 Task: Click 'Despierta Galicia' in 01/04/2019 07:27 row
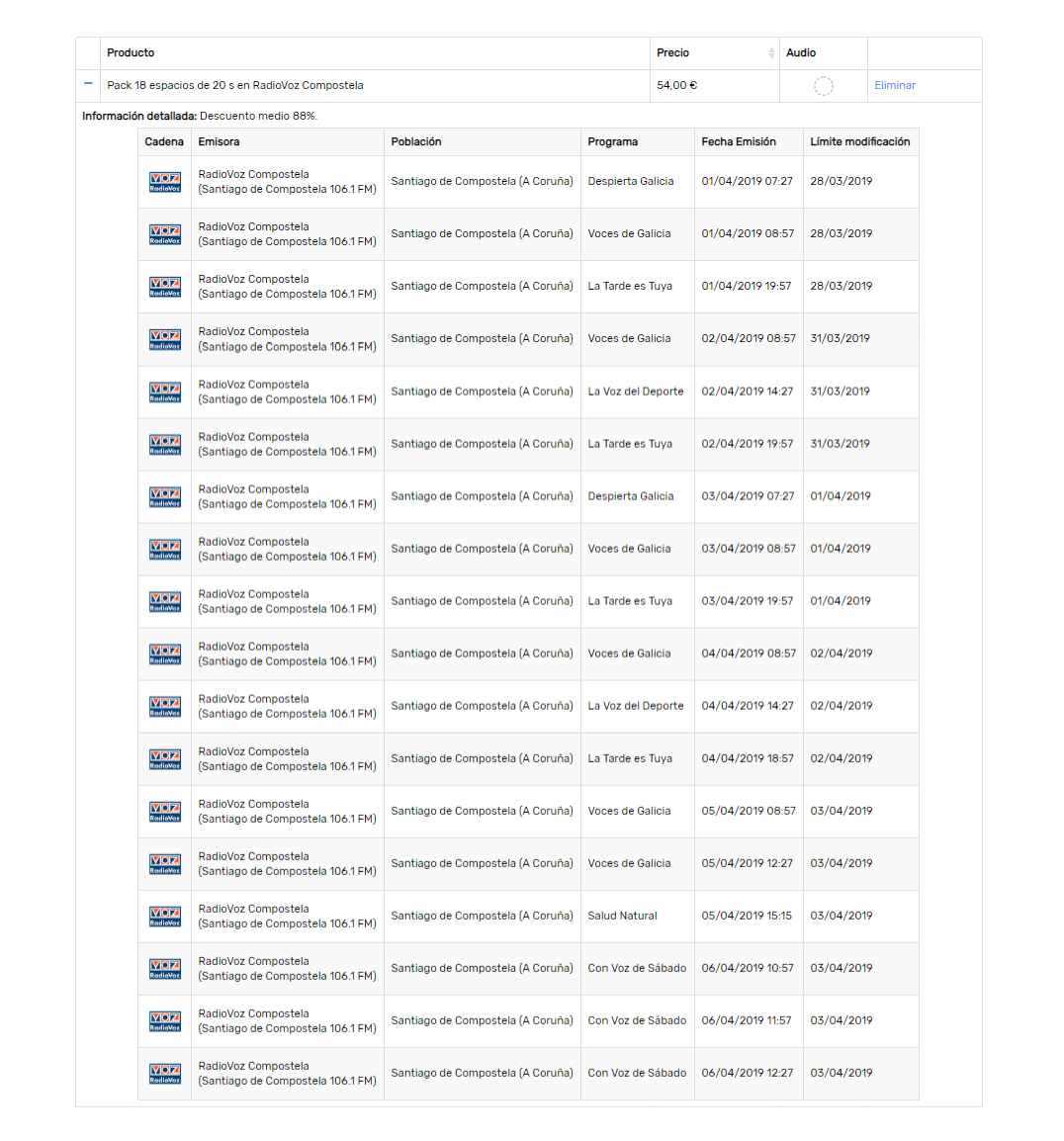pyautogui.click(x=630, y=181)
